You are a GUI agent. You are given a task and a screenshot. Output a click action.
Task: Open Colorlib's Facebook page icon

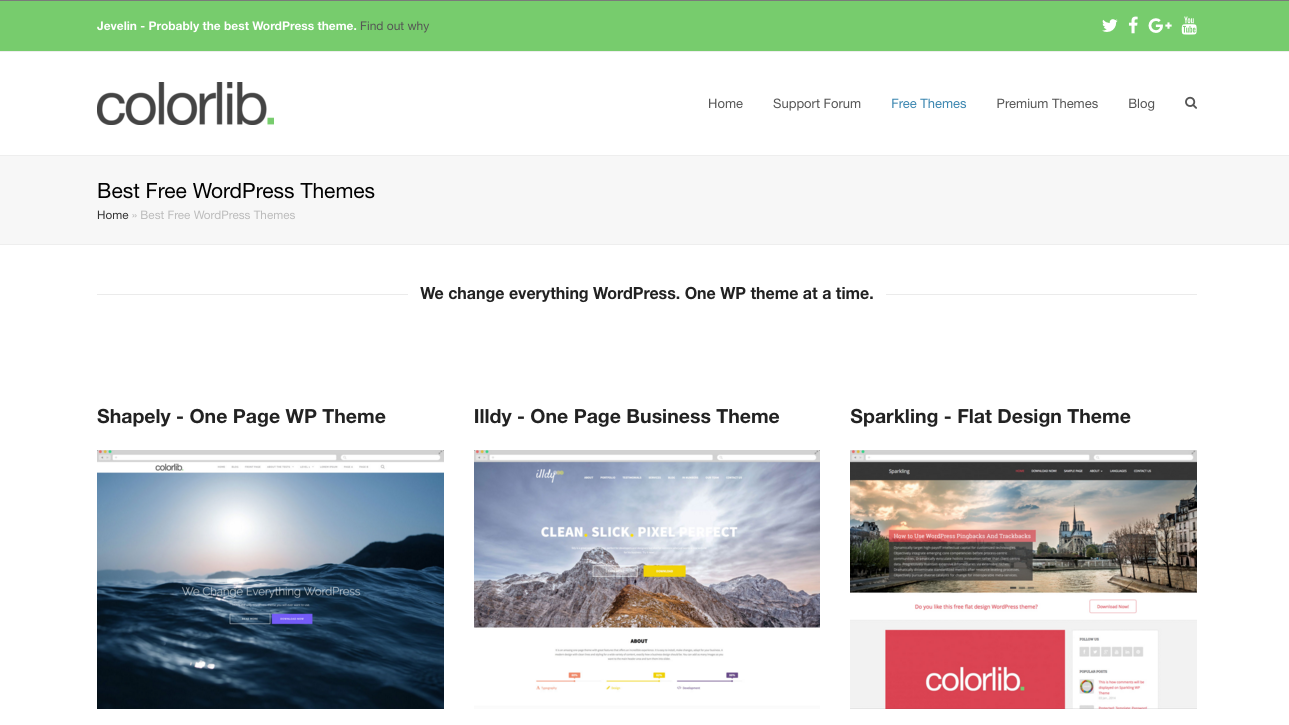pyautogui.click(x=1133, y=26)
